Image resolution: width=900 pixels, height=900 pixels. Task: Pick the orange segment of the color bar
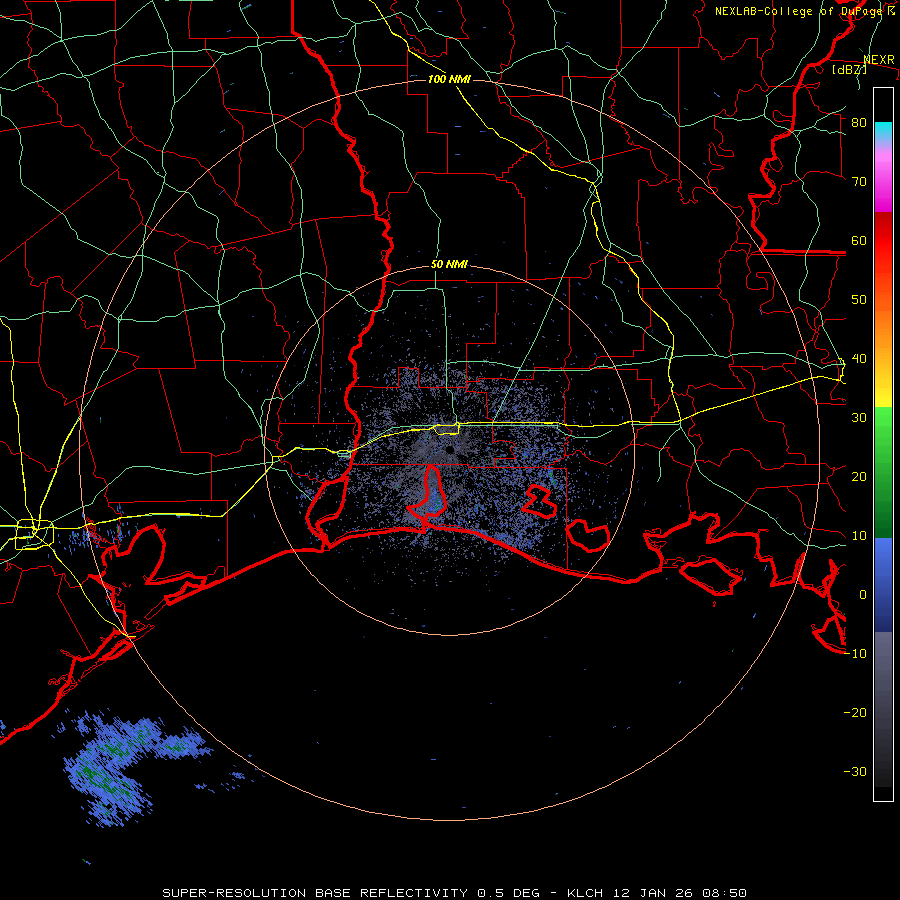[x=883, y=327]
